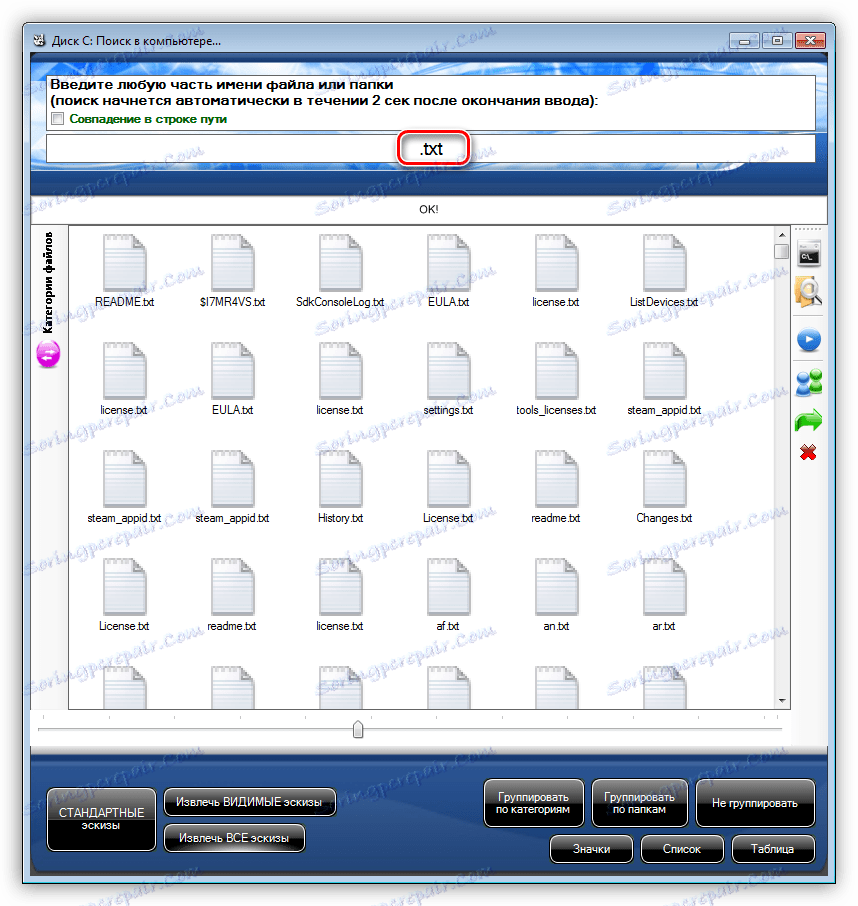Select the ar.txt file icon
858x906 pixels.
pyautogui.click(x=664, y=587)
